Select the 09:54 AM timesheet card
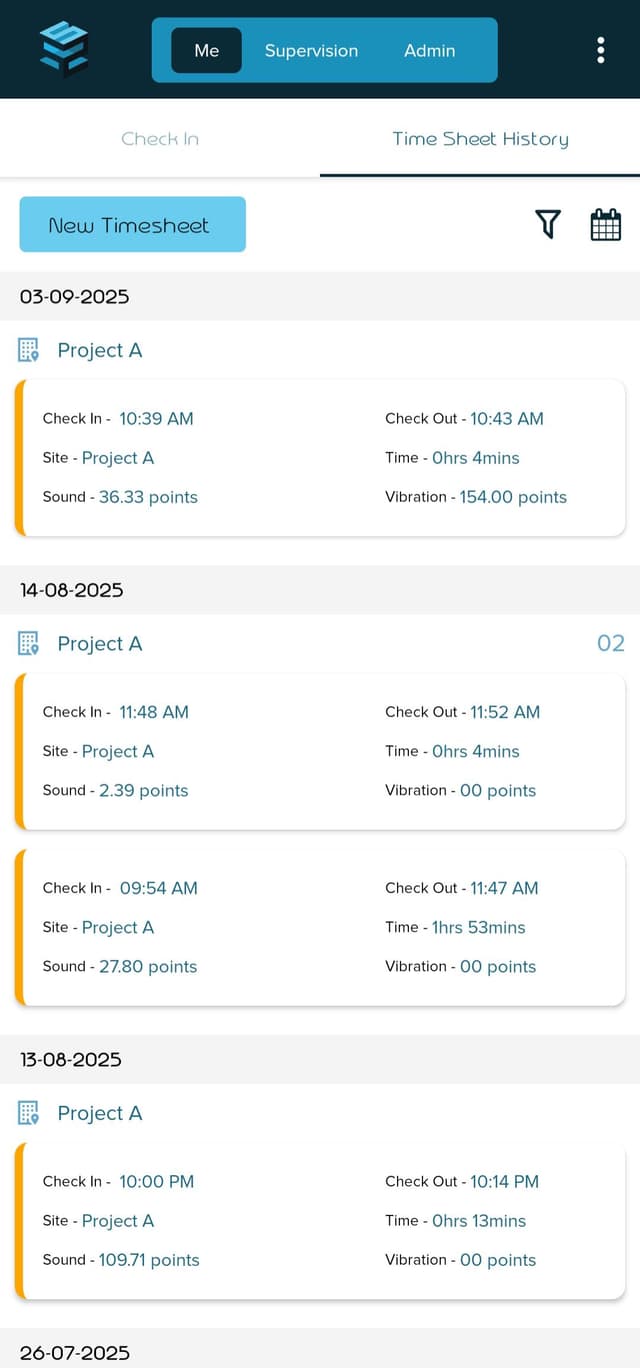 click(x=320, y=927)
